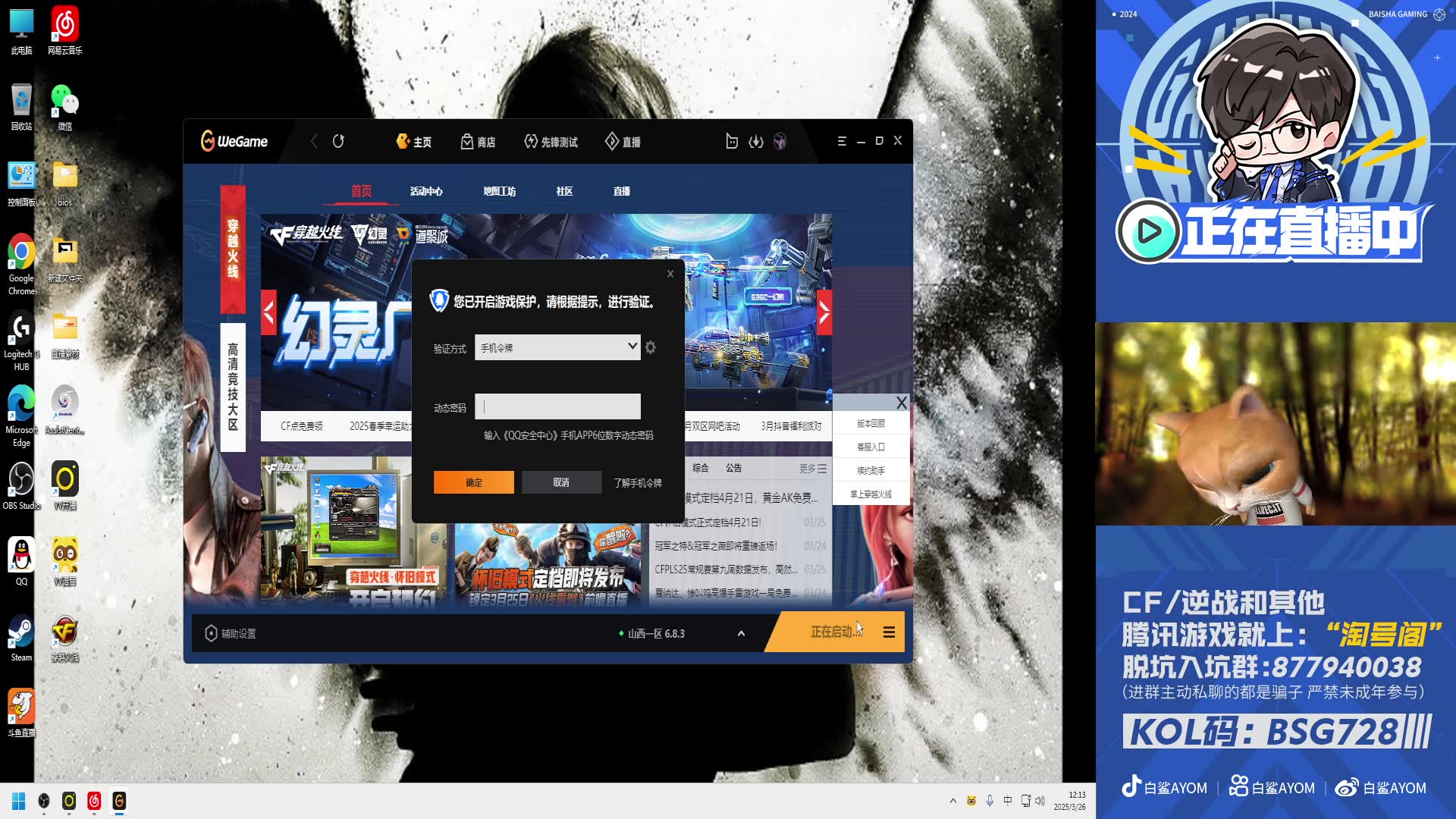Click the WeGame logo in title bar
This screenshot has height=819, width=1456.
coord(234,141)
